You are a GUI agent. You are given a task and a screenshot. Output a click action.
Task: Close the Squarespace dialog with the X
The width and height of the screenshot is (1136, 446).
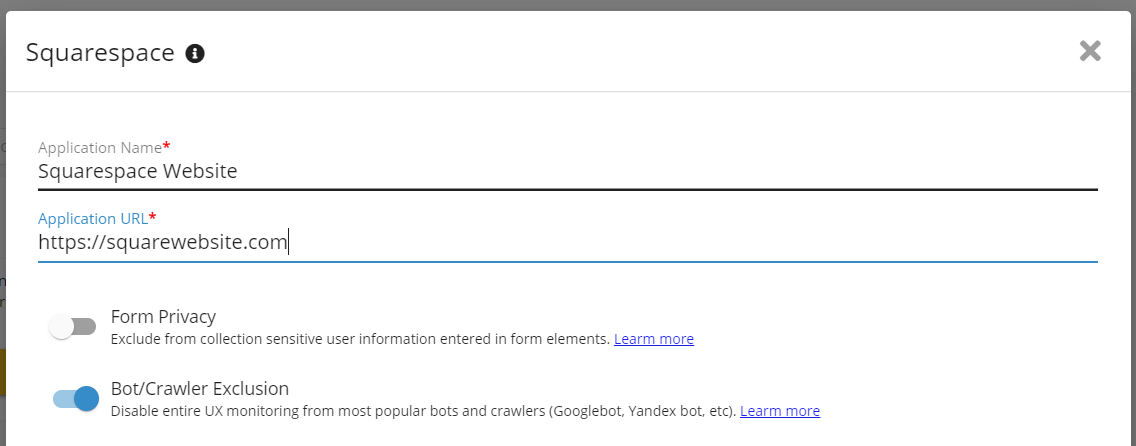[x=1090, y=51]
